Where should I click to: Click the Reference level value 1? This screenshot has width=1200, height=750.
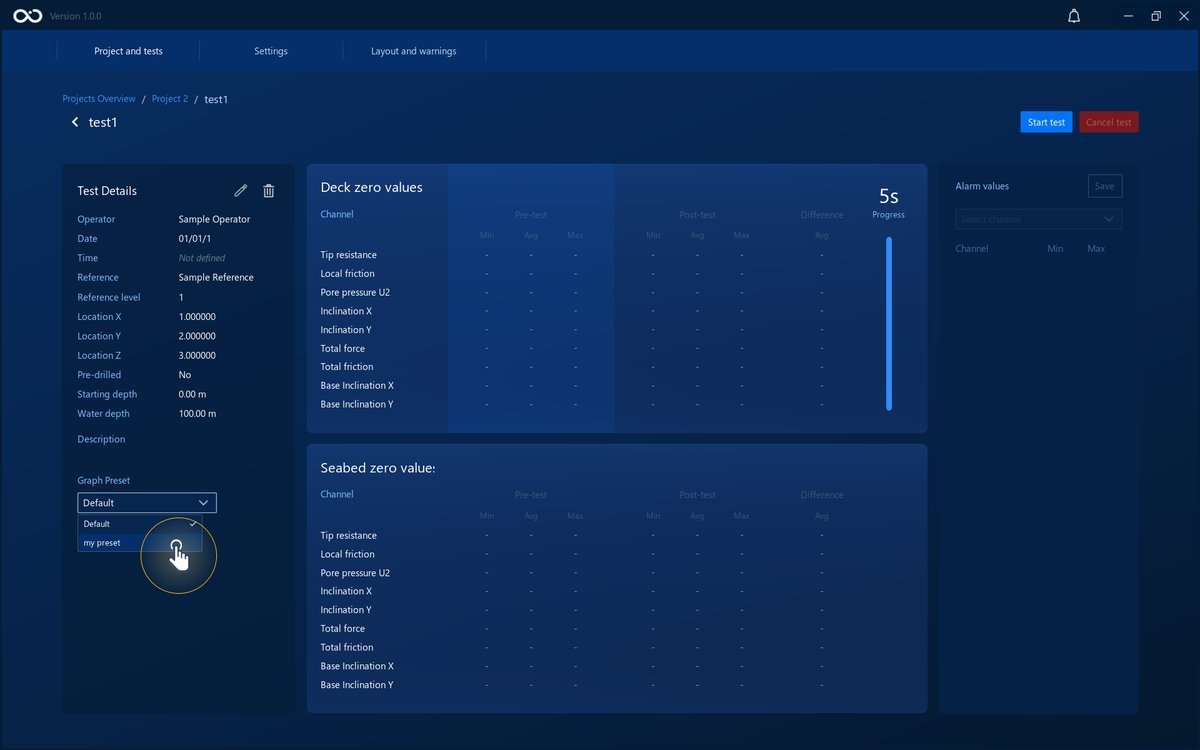pos(181,297)
